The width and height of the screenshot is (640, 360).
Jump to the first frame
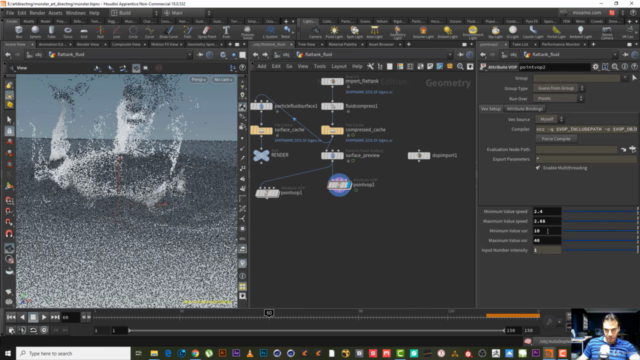coord(11,317)
